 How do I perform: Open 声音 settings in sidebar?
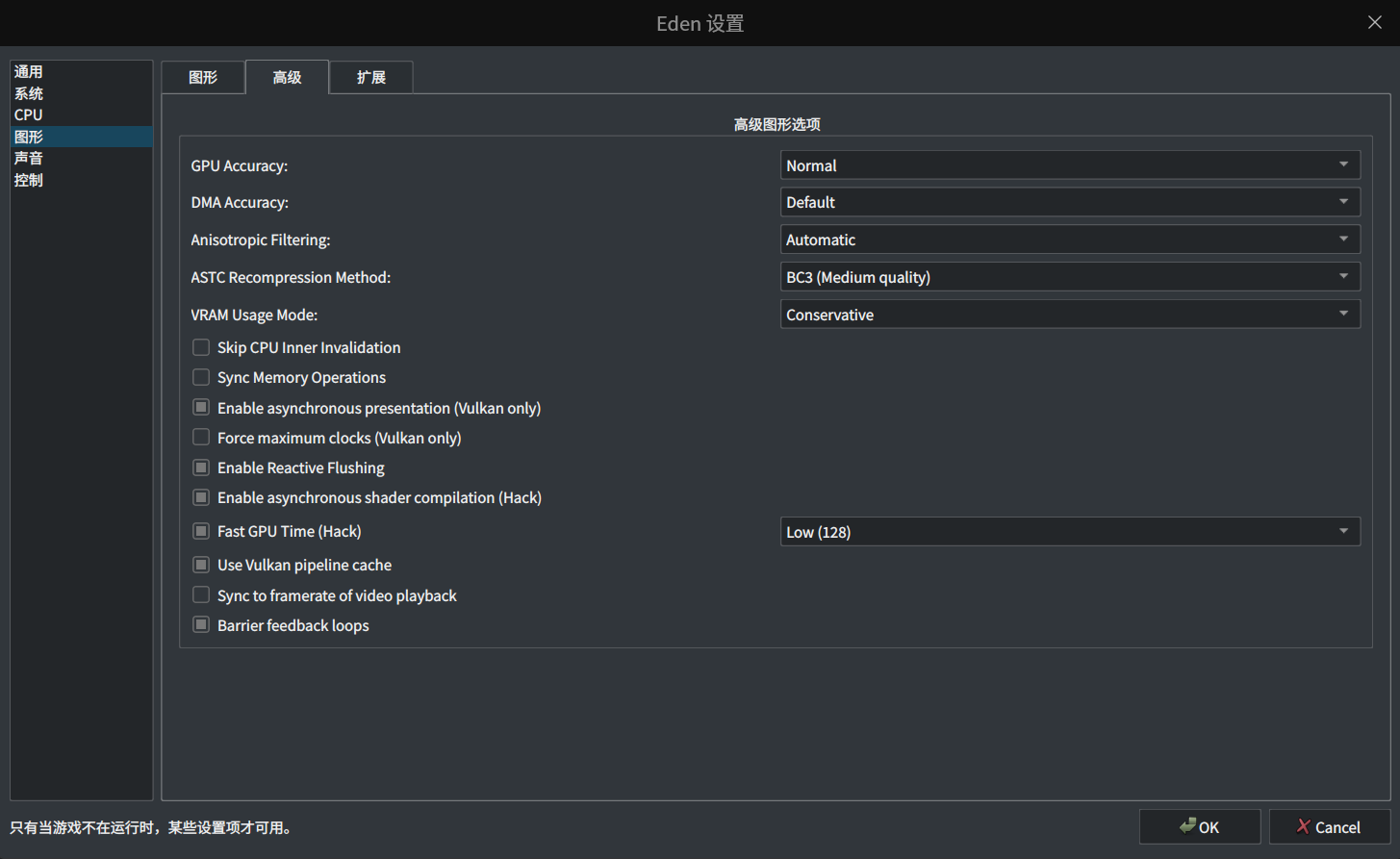point(82,158)
